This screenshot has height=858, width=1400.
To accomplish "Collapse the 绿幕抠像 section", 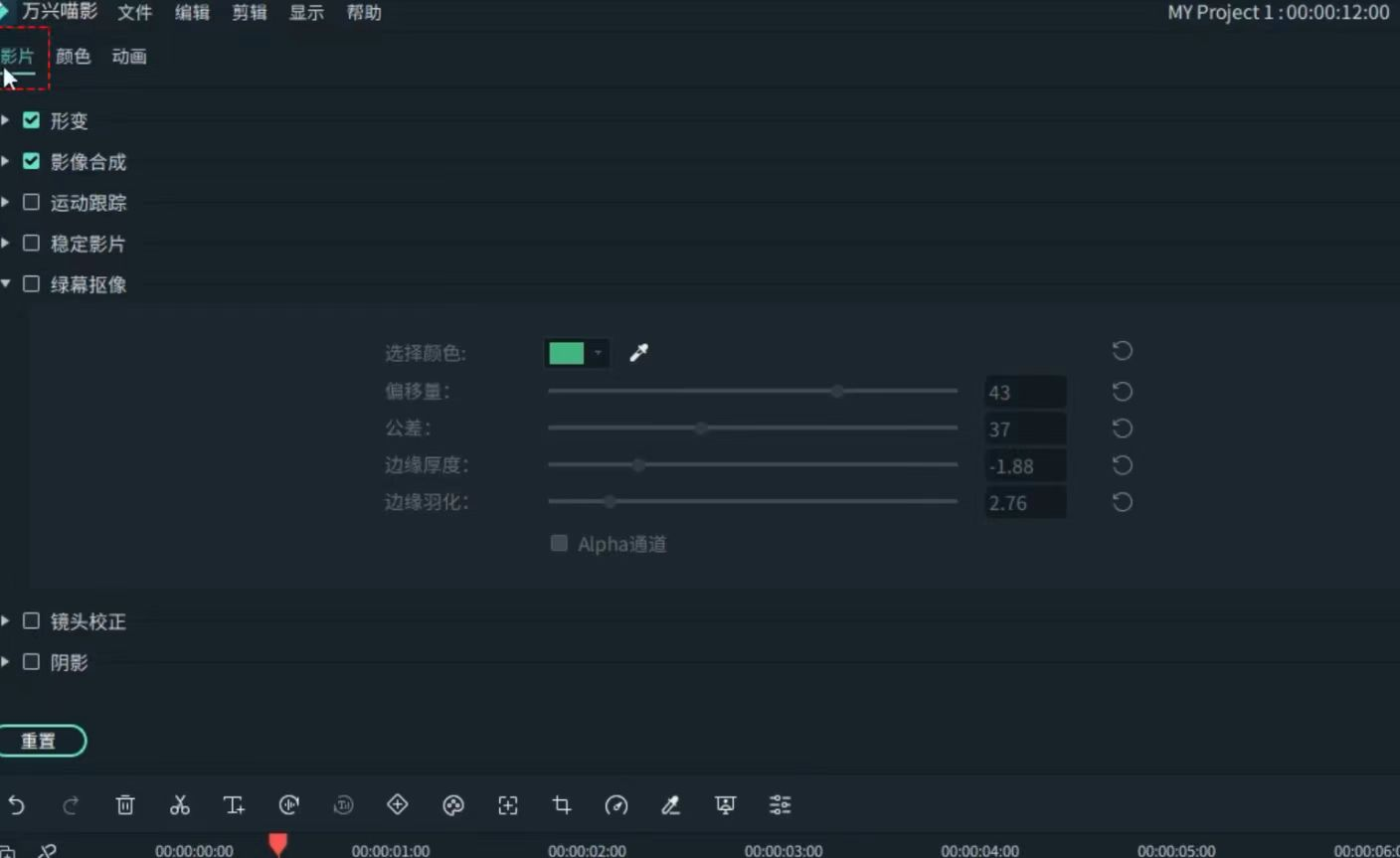I will point(6,283).
